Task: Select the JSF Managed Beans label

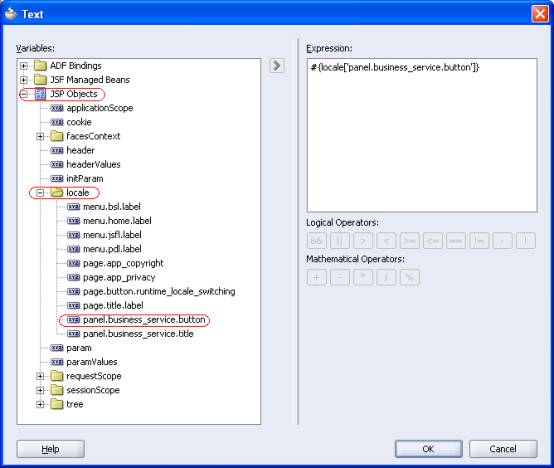Action: (x=90, y=80)
